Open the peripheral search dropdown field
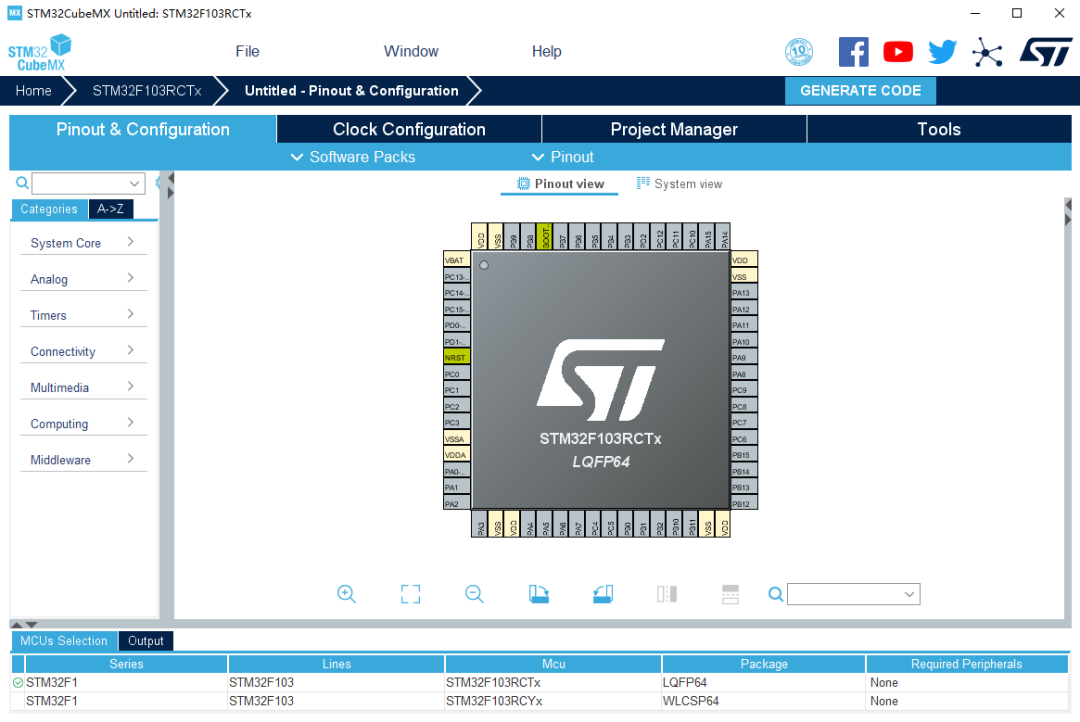This screenshot has width=1080, height=722. click(88, 183)
